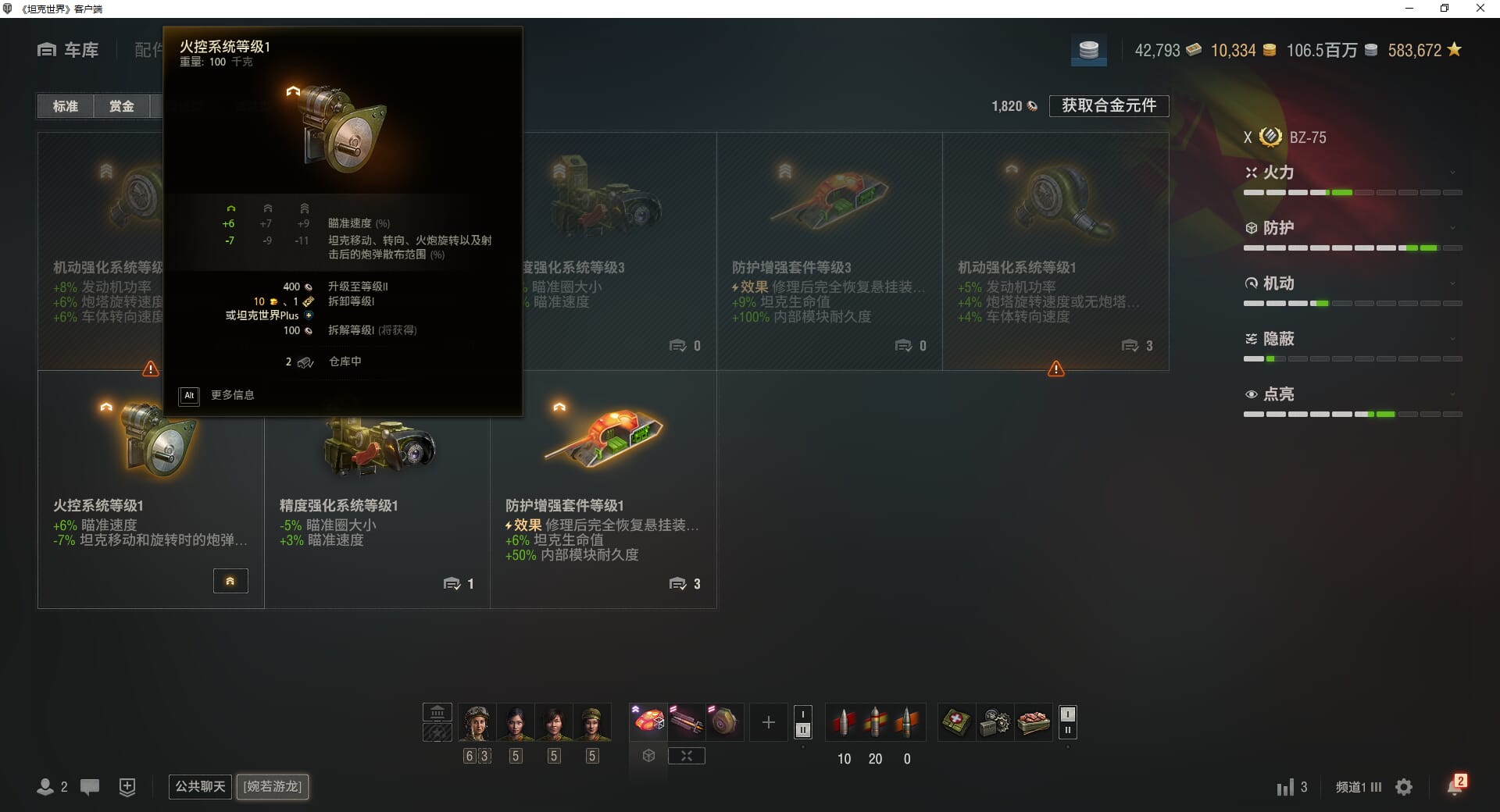
Task: Select the repair kit consumable icon
Action: pos(995,722)
